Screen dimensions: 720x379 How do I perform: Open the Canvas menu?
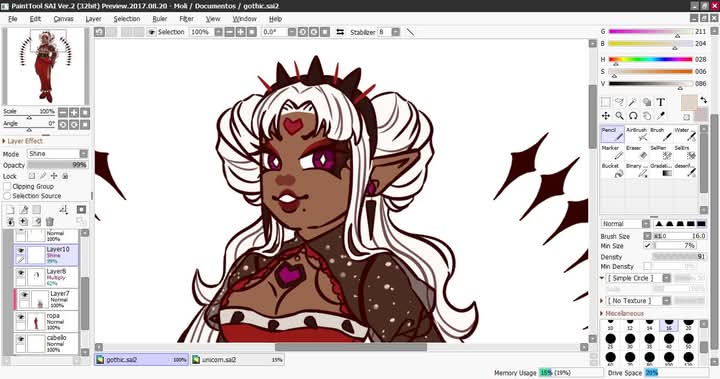coord(63,19)
